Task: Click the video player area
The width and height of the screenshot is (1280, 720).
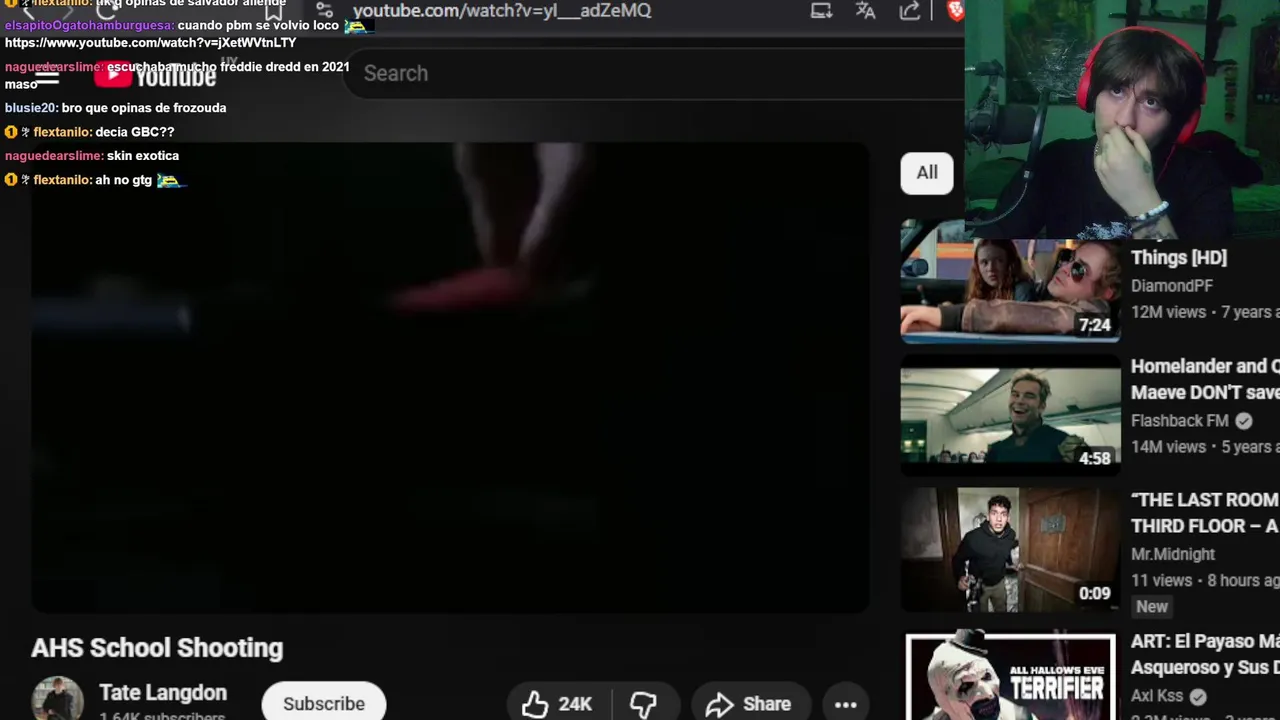Action: pos(450,377)
